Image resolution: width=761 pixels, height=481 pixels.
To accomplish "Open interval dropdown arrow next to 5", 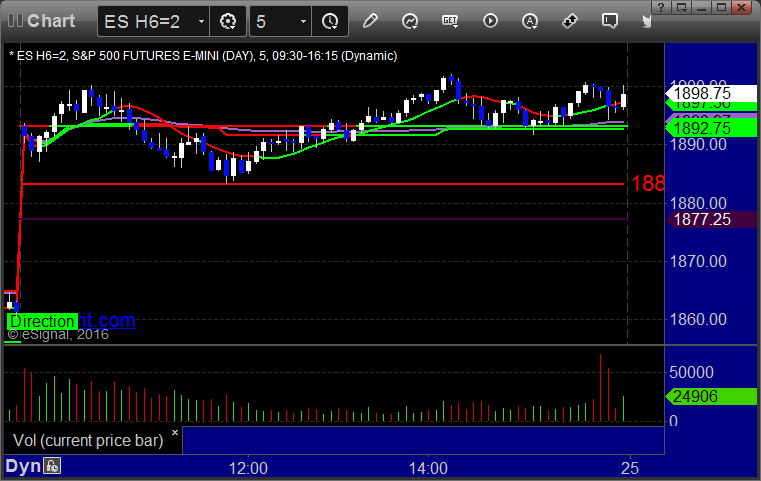I will [303, 21].
